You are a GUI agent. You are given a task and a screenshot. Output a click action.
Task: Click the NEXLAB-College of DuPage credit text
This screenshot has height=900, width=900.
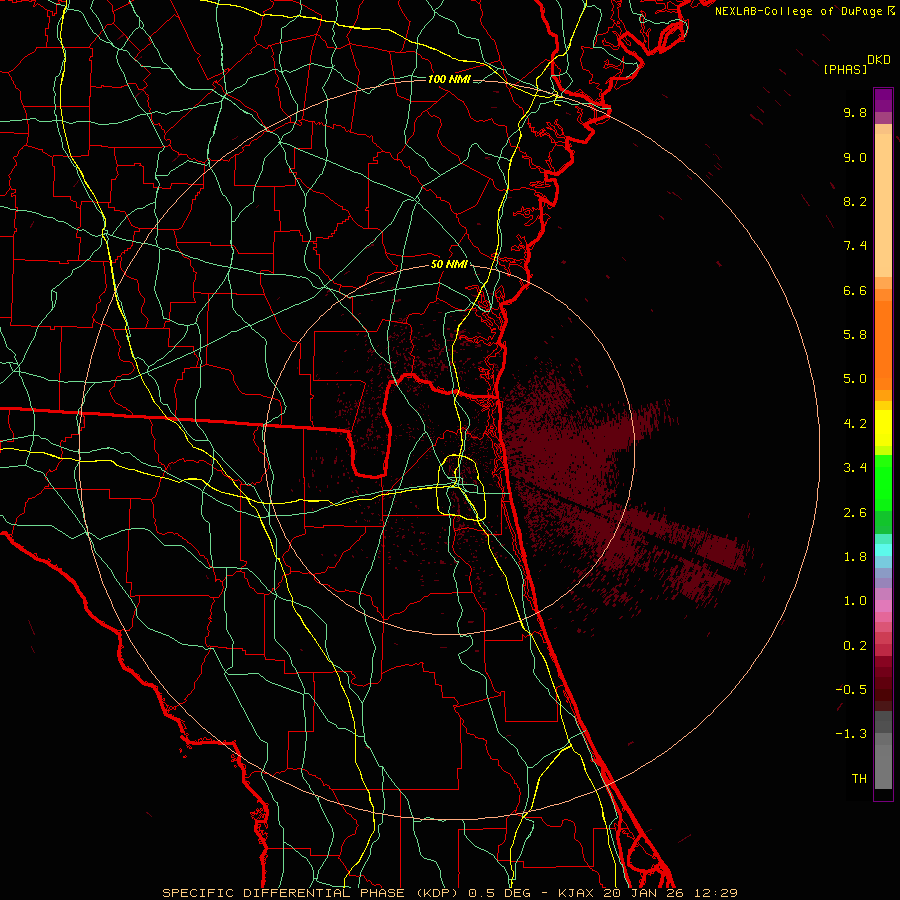click(798, 11)
